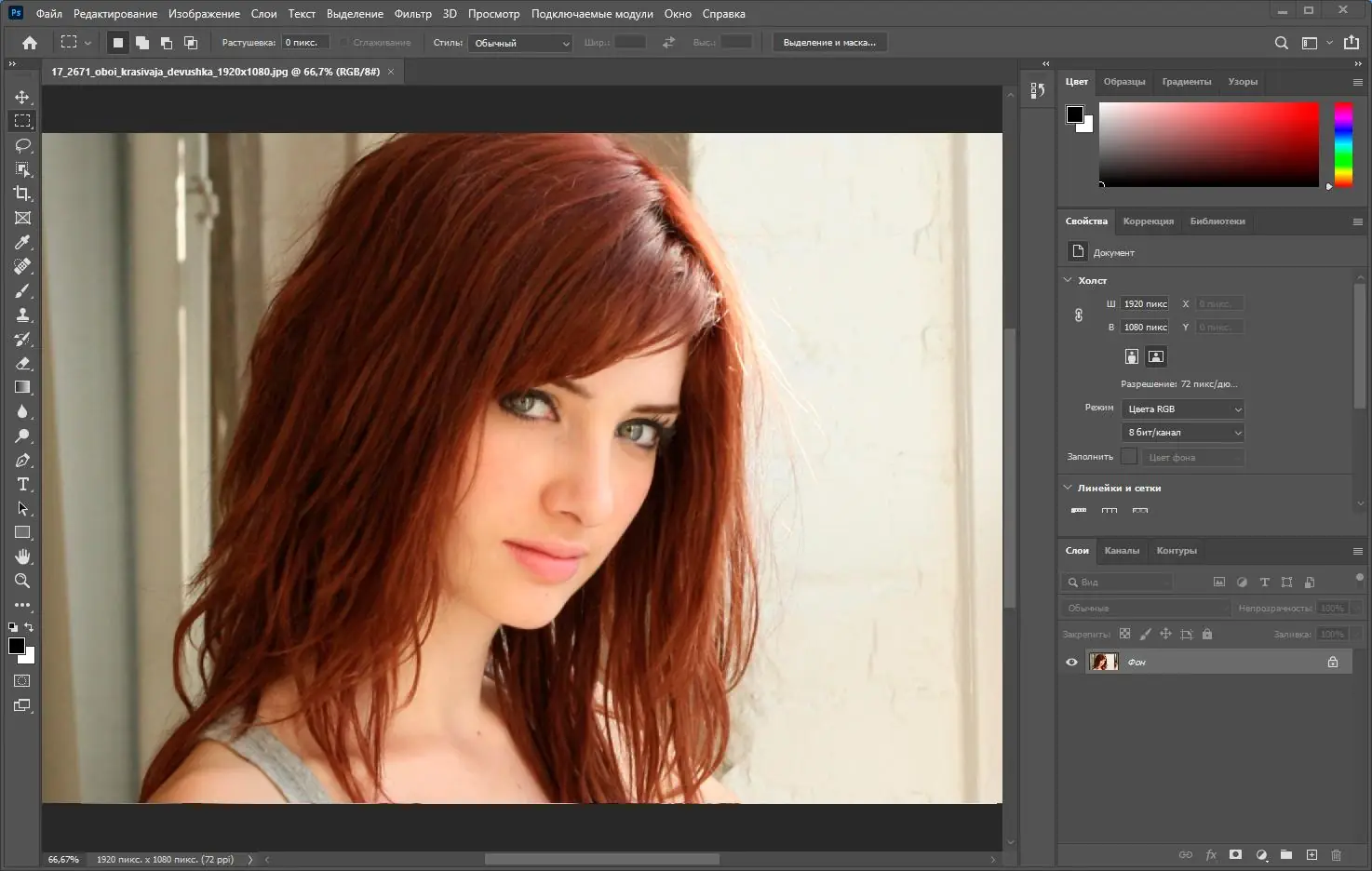Select the Crop tool
The image size is (1372, 871).
[22, 194]
